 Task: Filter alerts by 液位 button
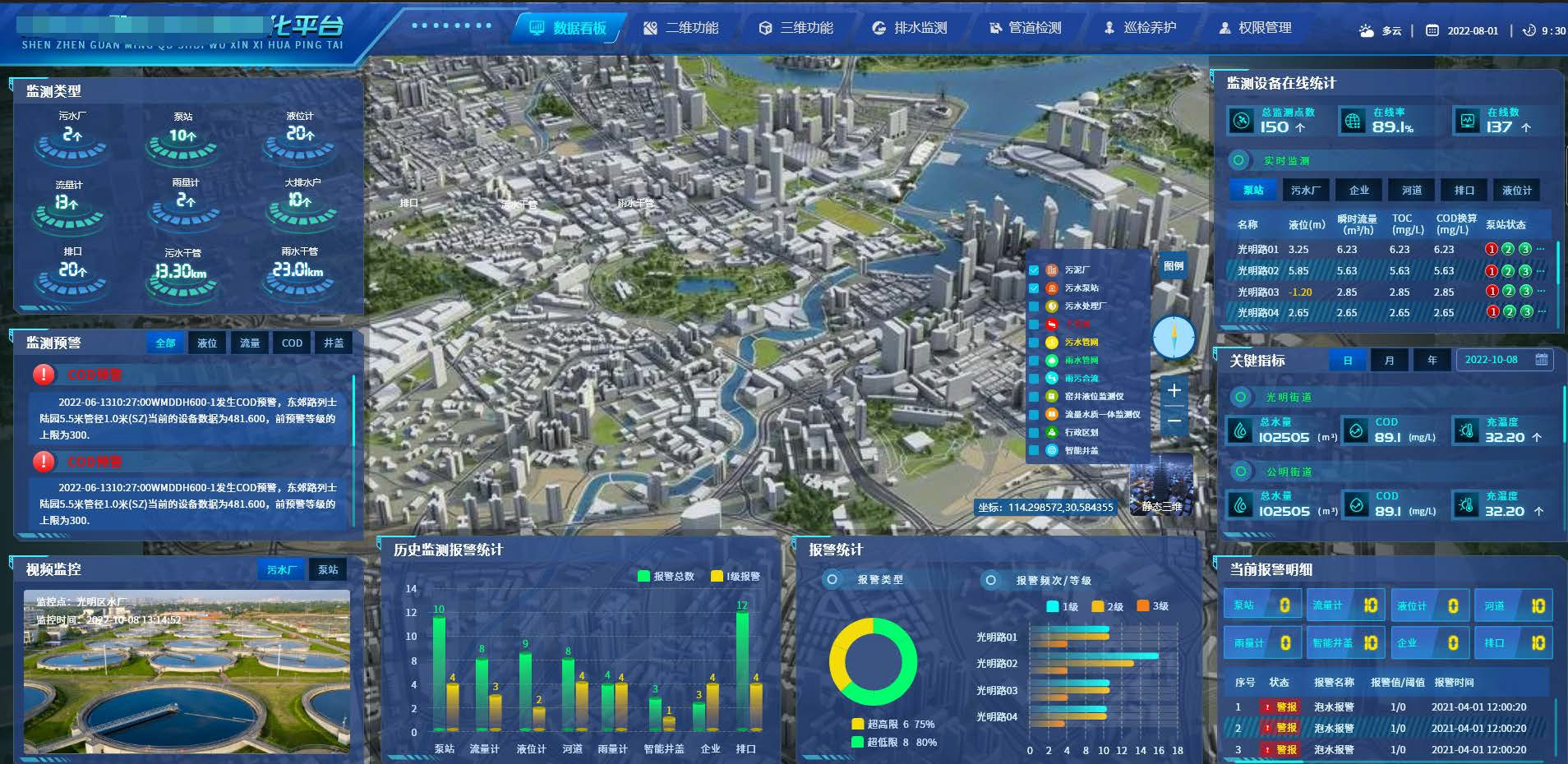[207, 343]
